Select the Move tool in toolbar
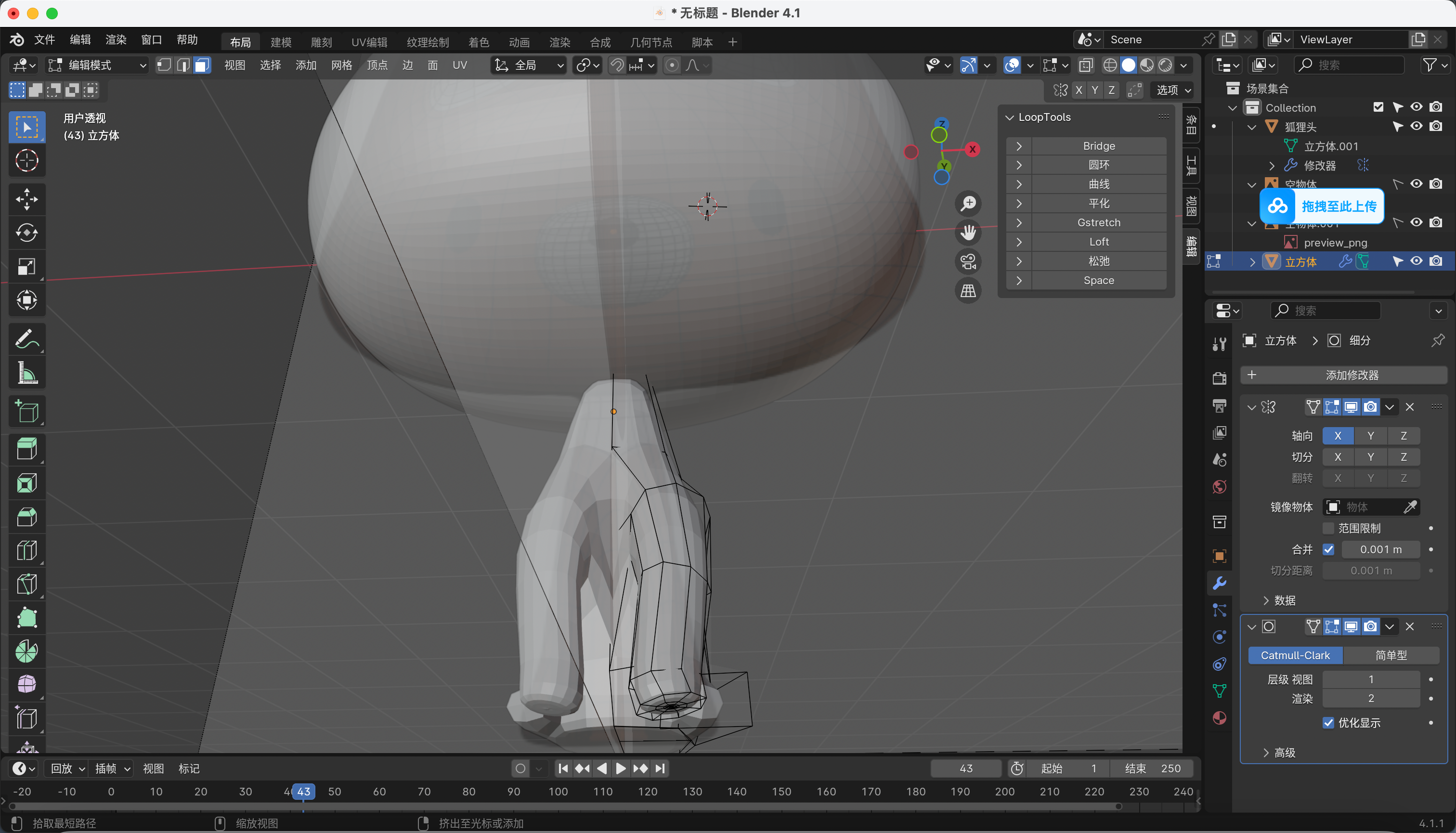1456x833 pixels. pos(26,199)
